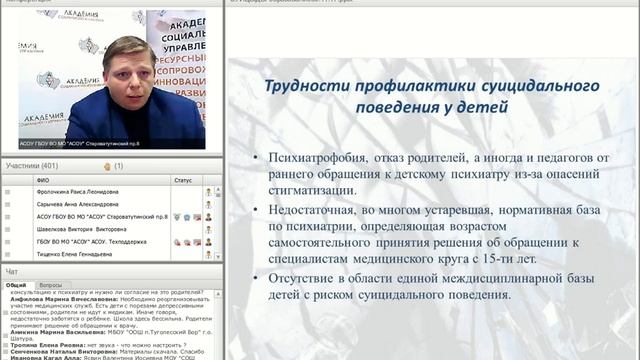Click presenter icon in Староватутинский пр.8 row
Image resolution: width=640 pixels, height=360 pixels.
(209, 217)
